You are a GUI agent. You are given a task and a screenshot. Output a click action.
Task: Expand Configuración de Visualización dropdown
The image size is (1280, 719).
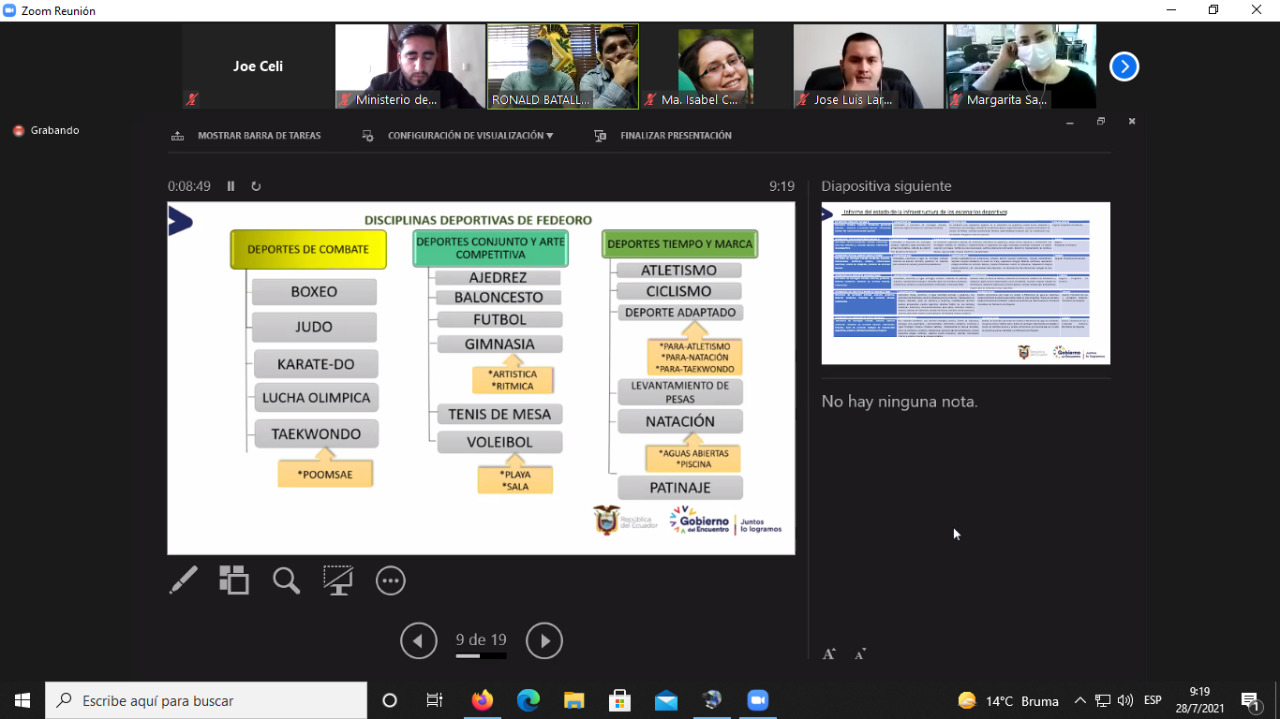[469, 136]
